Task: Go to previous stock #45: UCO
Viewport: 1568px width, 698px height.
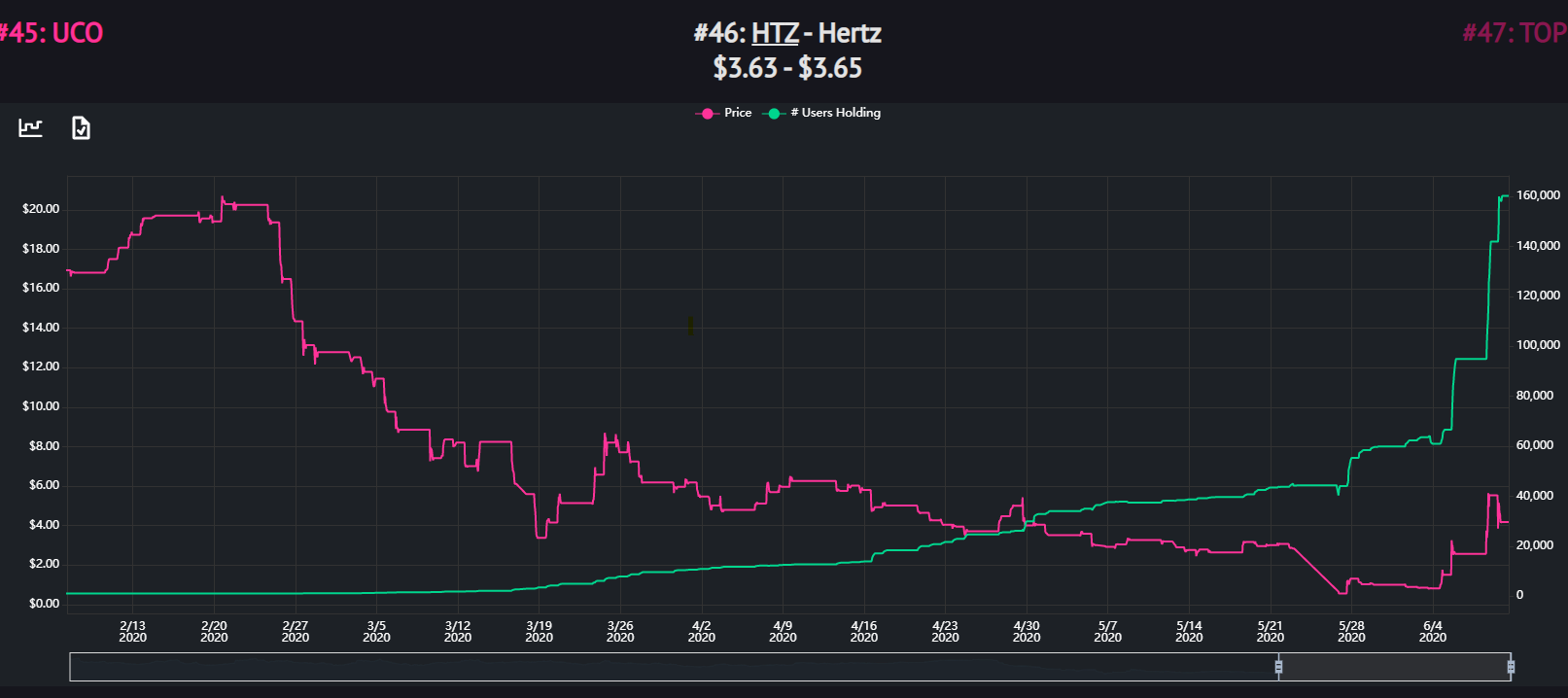Action: [x=52, y=33]
